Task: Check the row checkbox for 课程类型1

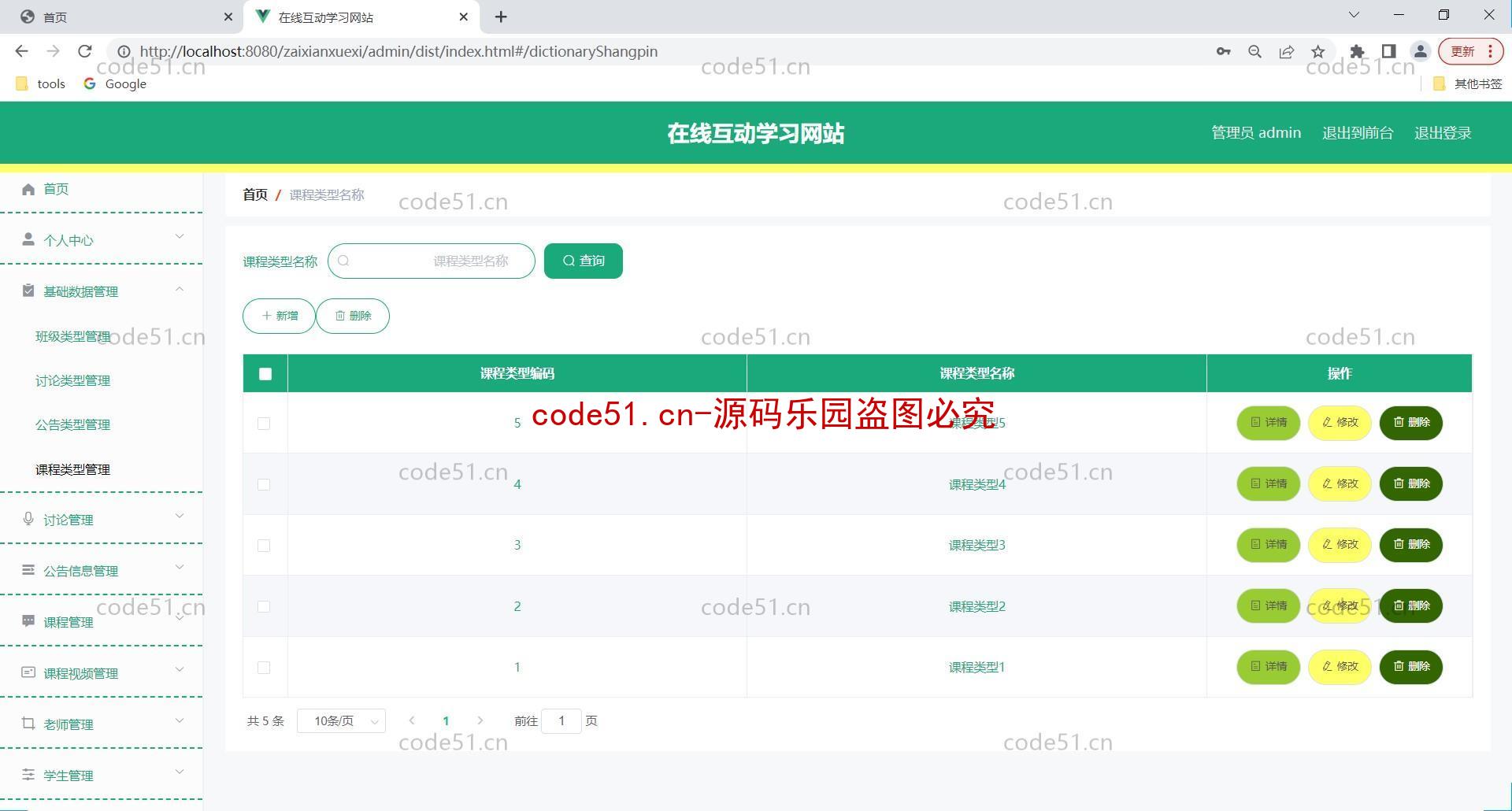Action: (264, 668)
